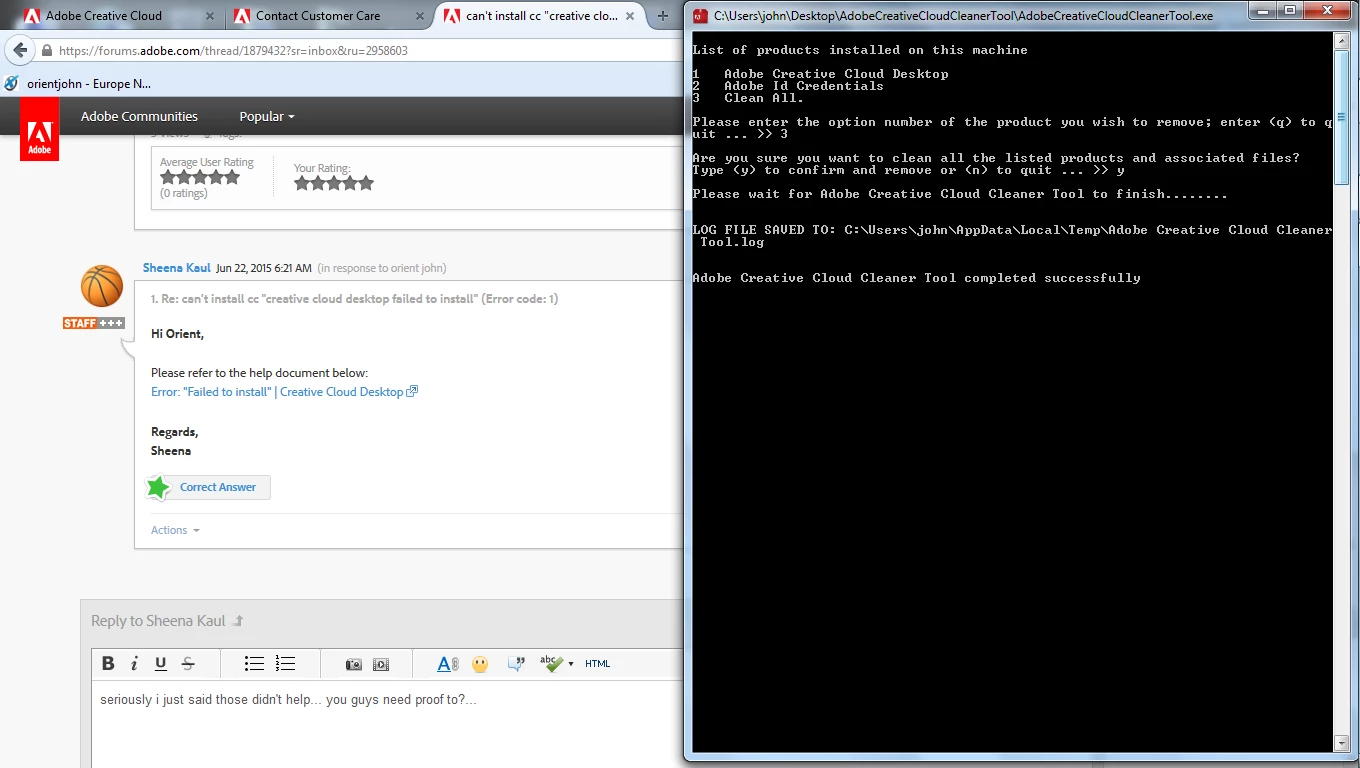This screenshot has height=768, width=1360.
Task: Insert video using film icon
Action: tap(381, 664)
